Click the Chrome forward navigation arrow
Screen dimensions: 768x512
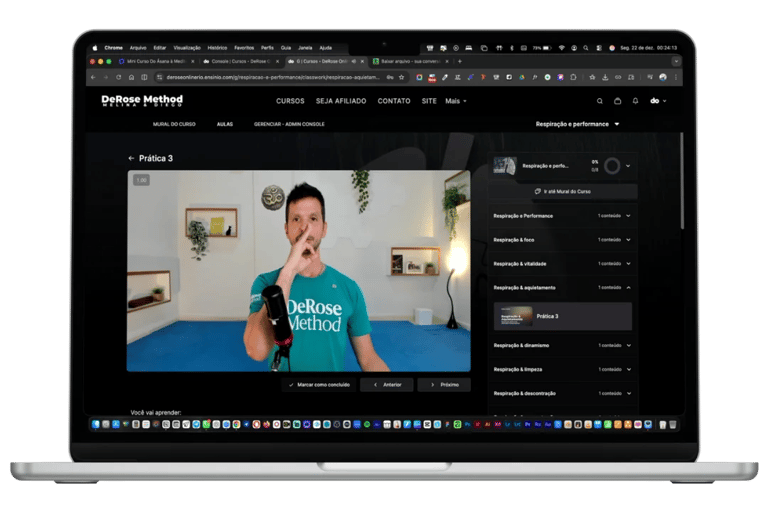point(106,77)
